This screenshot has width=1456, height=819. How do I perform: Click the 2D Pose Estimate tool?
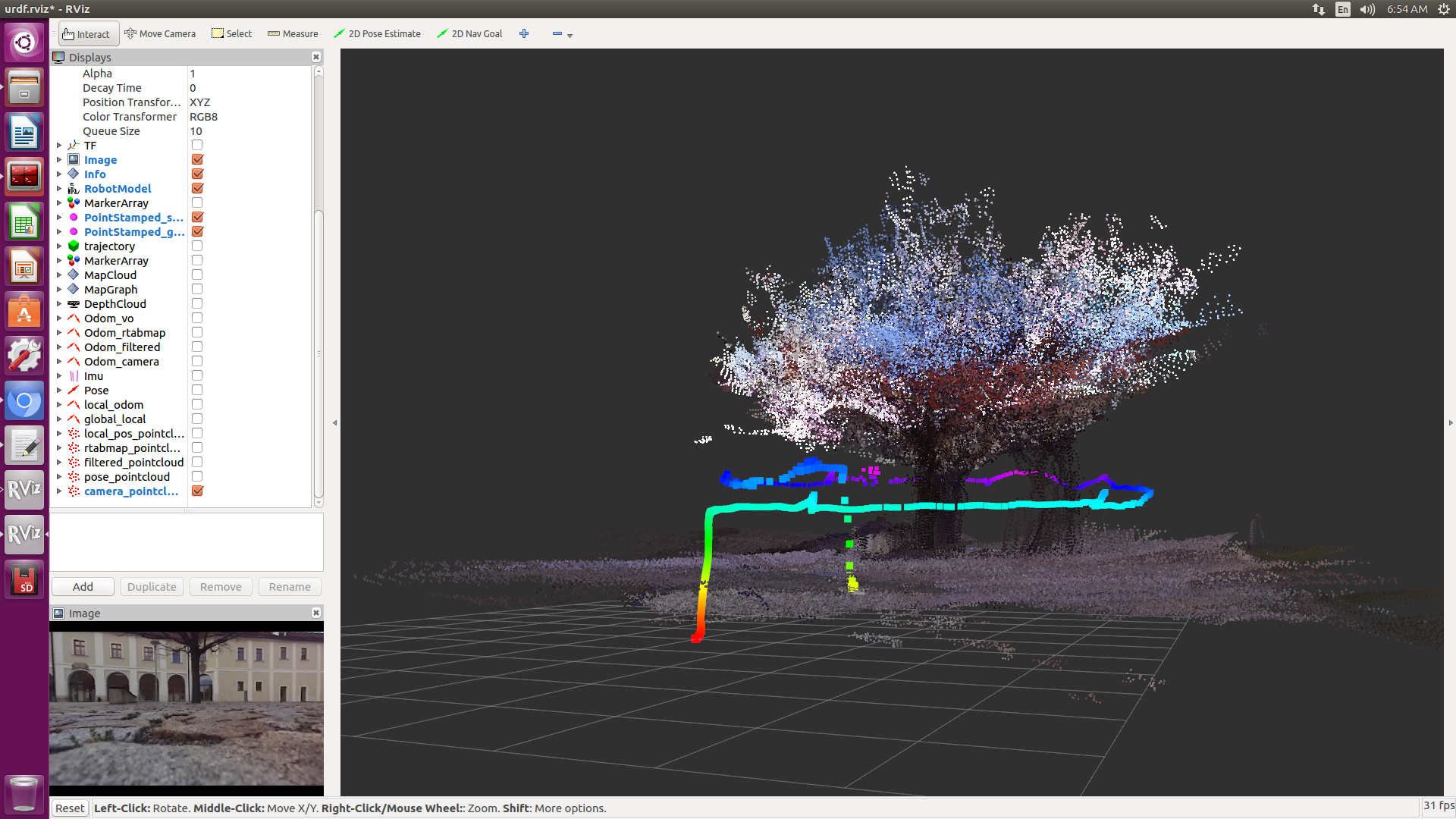pos(378,34)
